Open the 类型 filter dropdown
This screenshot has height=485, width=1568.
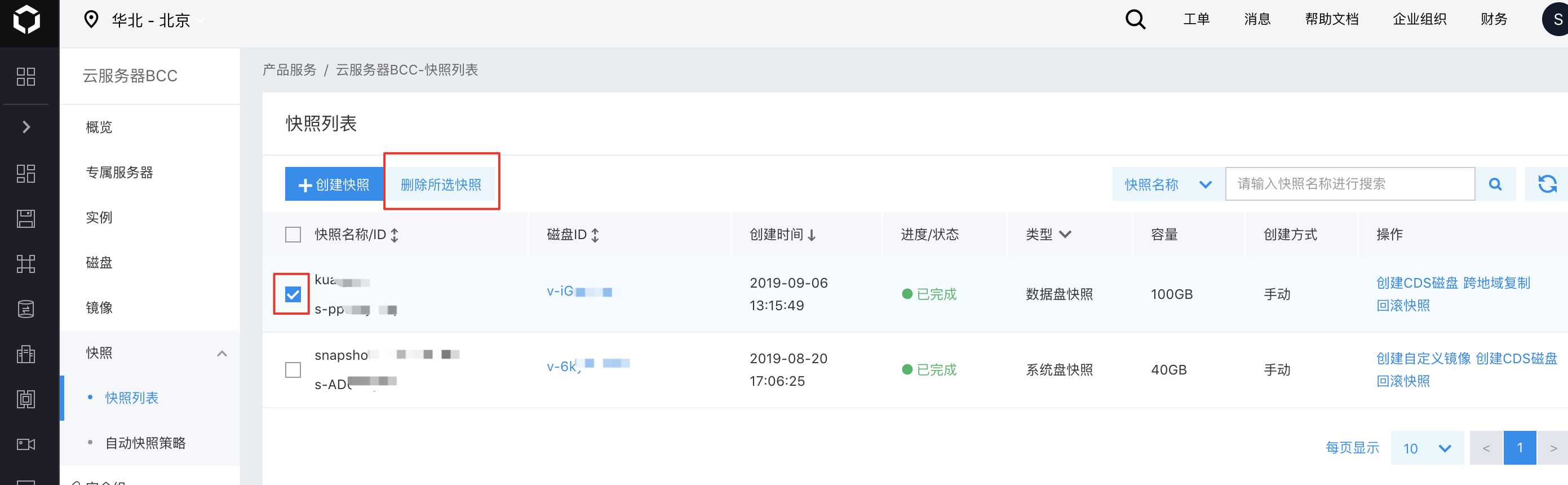coord(1065,235)
